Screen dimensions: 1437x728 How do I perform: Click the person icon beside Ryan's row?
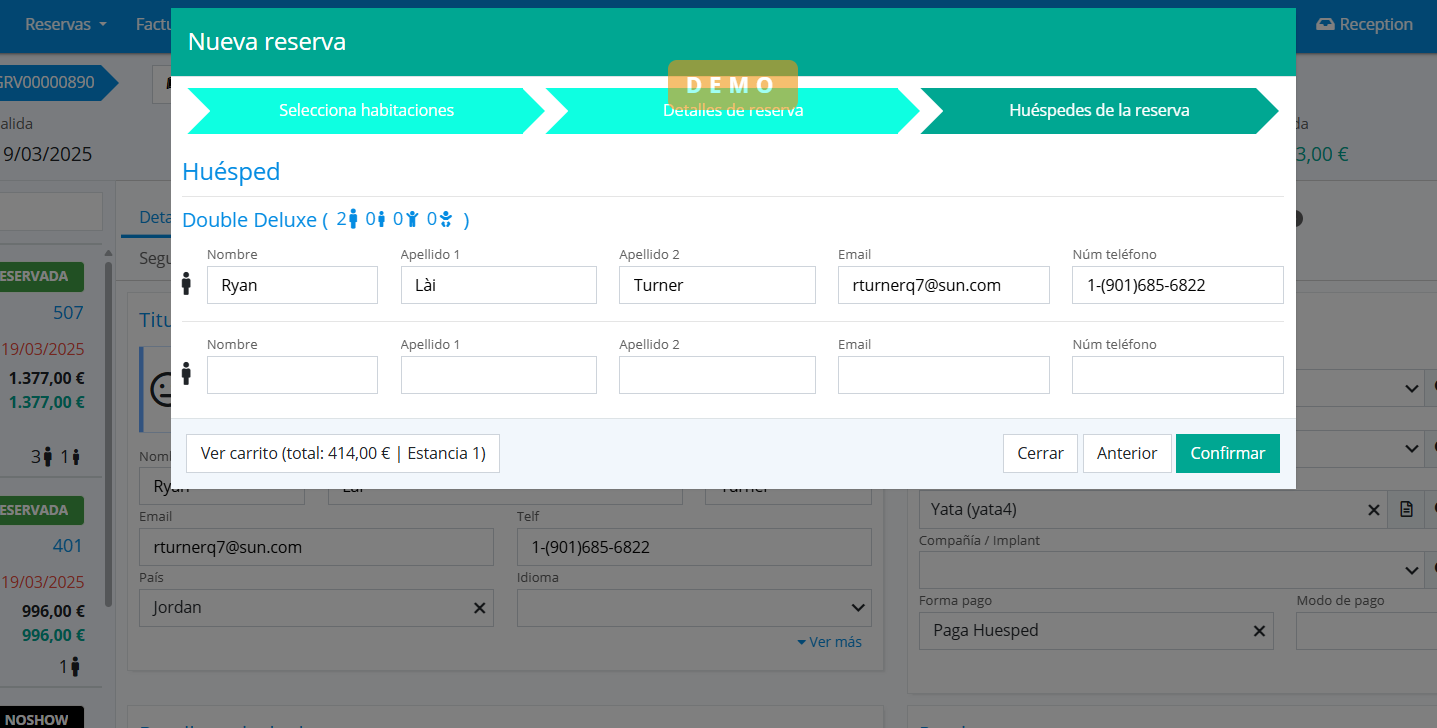pos(186,284)
